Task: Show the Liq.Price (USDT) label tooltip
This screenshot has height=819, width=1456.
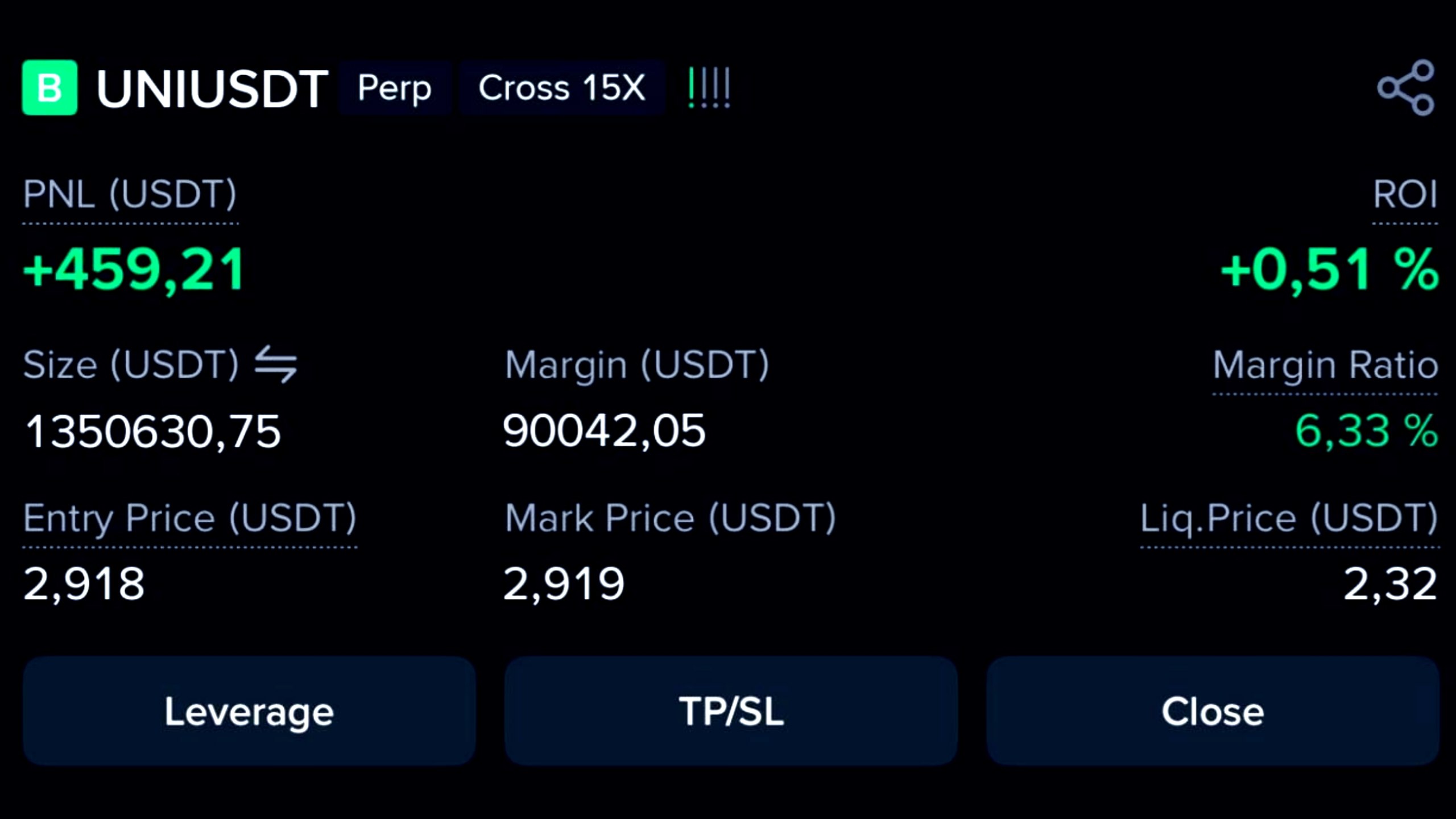Action: tap(1289, 518)
